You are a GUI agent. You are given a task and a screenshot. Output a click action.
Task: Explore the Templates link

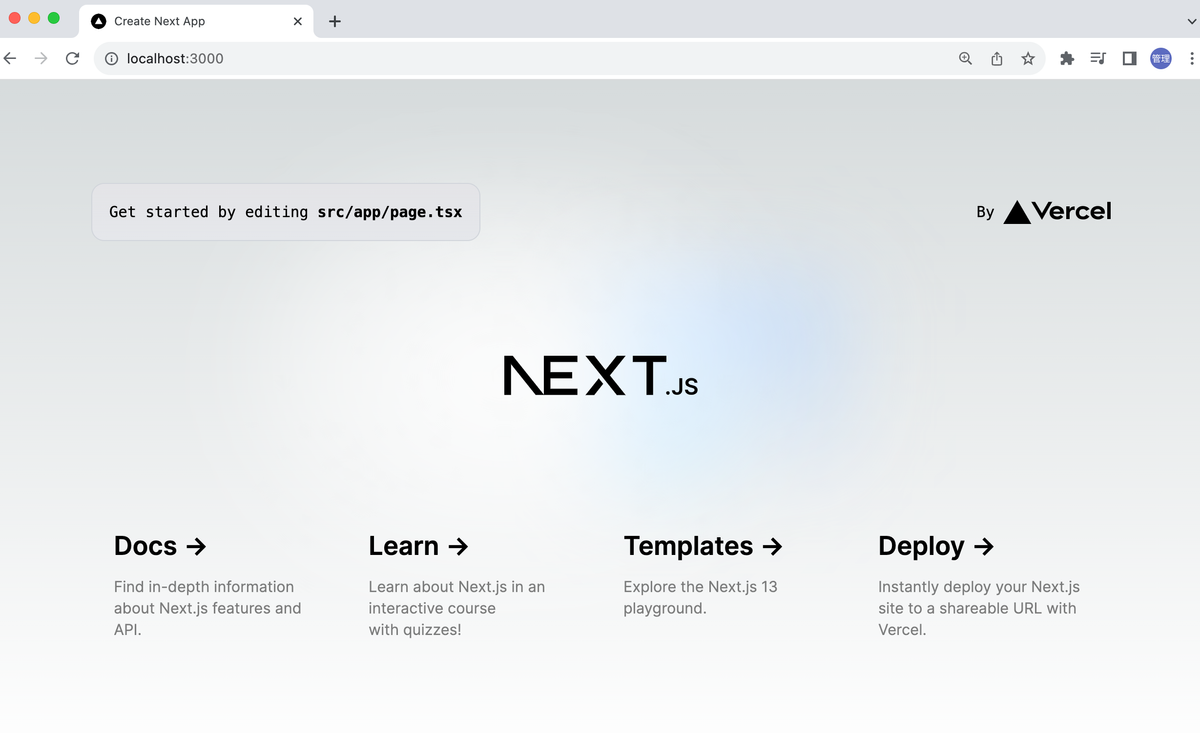[703, 546]
